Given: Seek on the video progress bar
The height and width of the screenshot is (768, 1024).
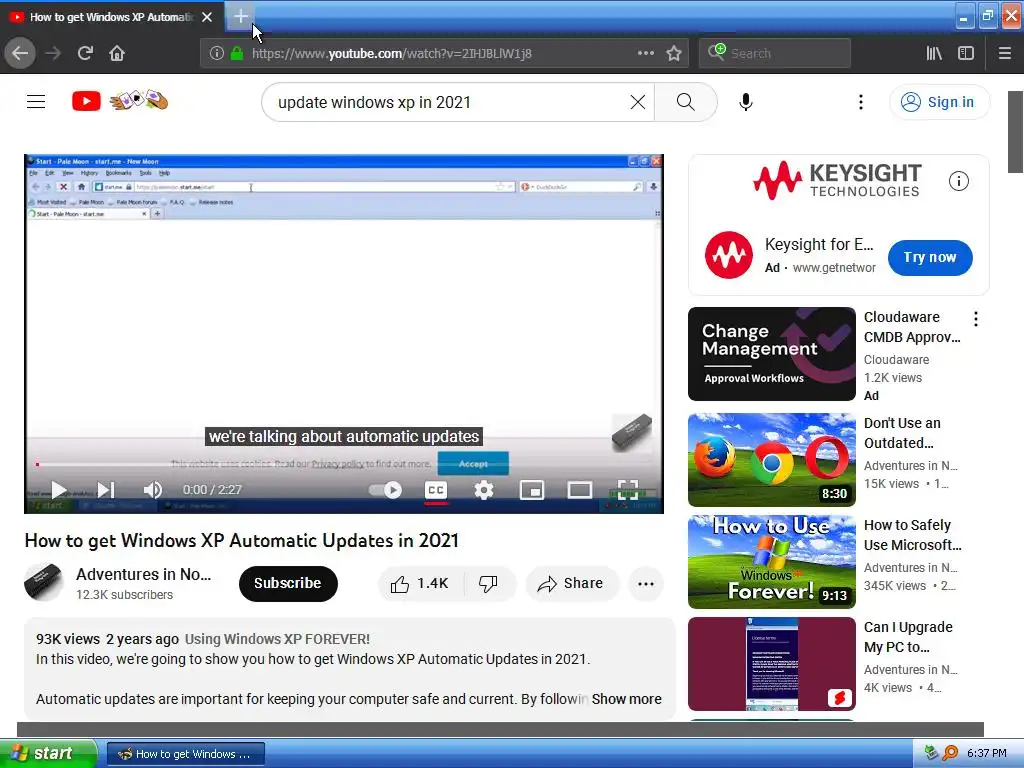Looking at the screenshot, I should pos(344,464).
